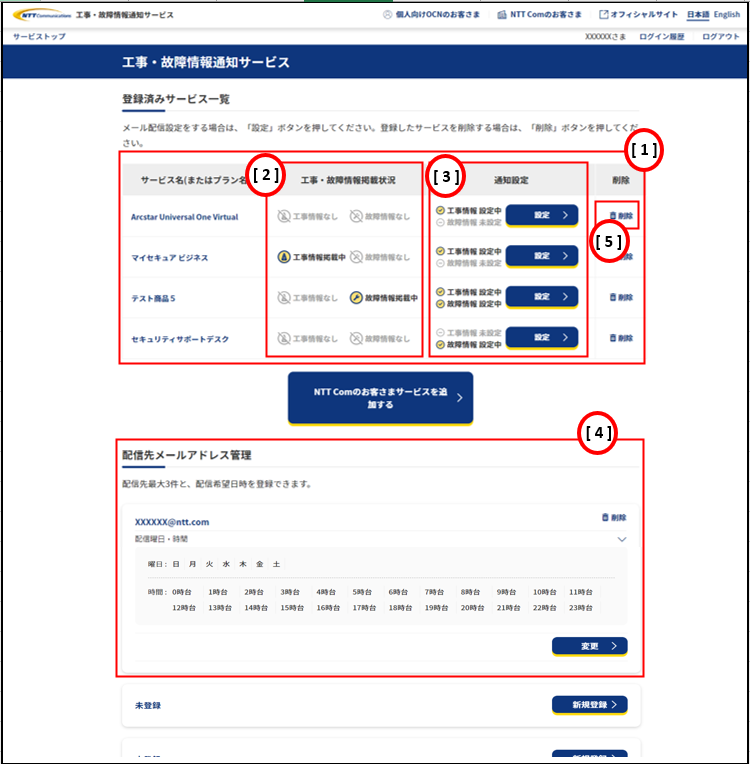This screenshot has height=764, width=750.
Task: Click 工事・故障情報掲載状況 column header
Action: point(348,180)
